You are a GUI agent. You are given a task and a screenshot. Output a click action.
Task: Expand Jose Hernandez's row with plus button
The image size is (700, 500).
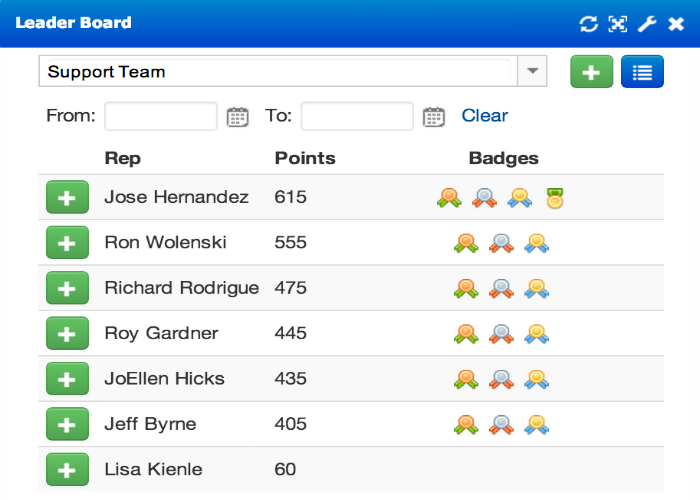tap(67, 197)
